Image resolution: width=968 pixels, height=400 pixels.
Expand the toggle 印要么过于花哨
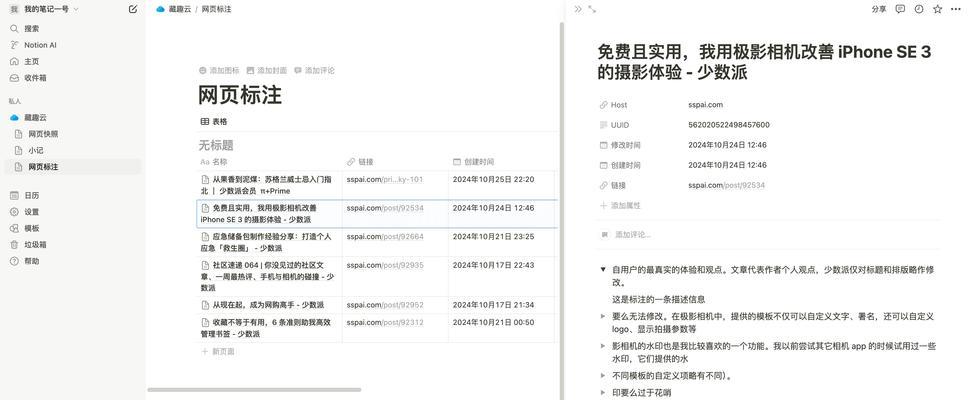click(603, 393)
